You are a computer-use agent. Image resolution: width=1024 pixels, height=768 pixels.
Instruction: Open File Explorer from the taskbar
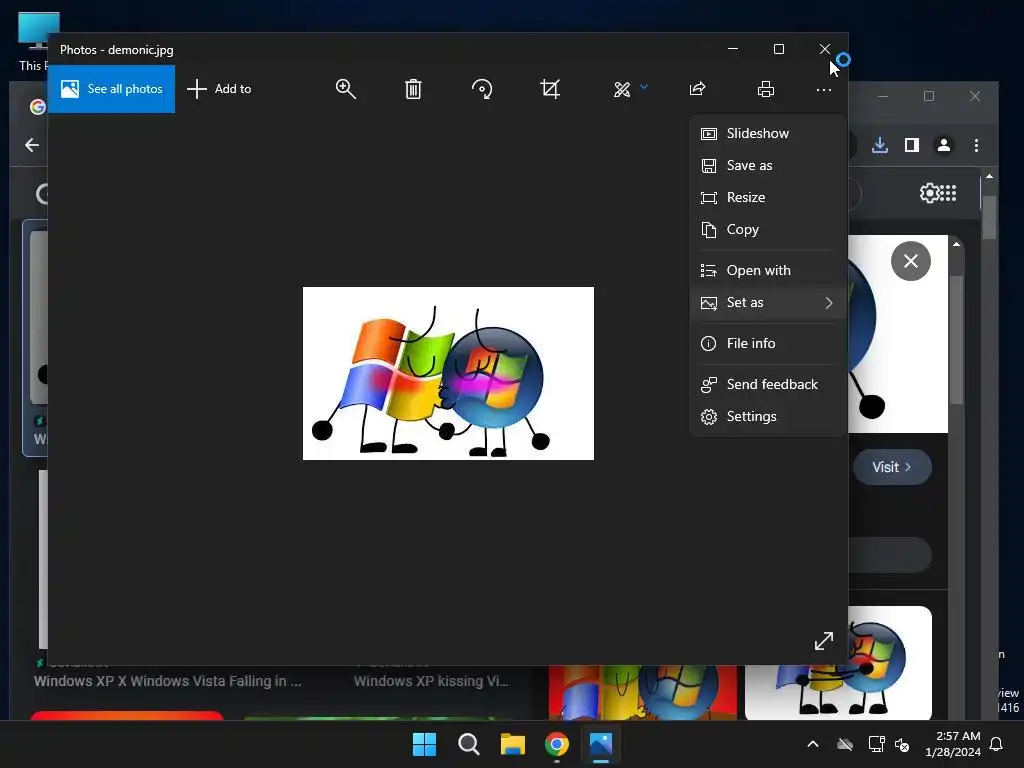click(513, 744)
